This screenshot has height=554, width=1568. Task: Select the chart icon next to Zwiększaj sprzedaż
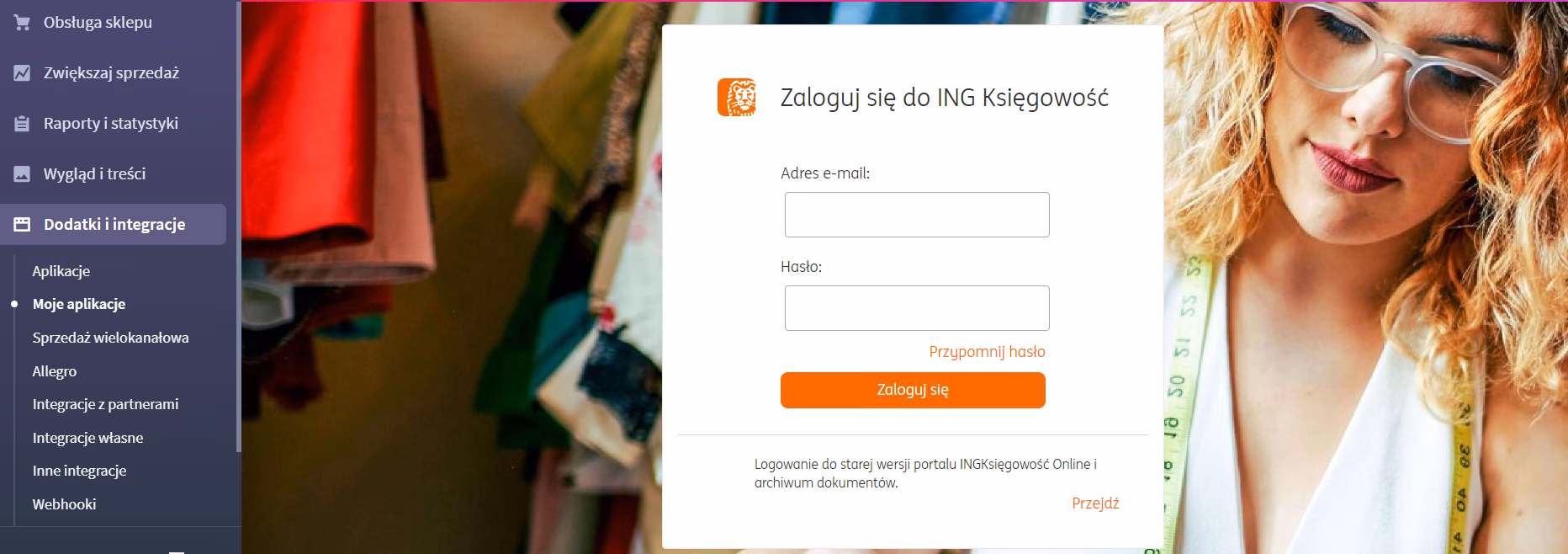pos(21,73)
